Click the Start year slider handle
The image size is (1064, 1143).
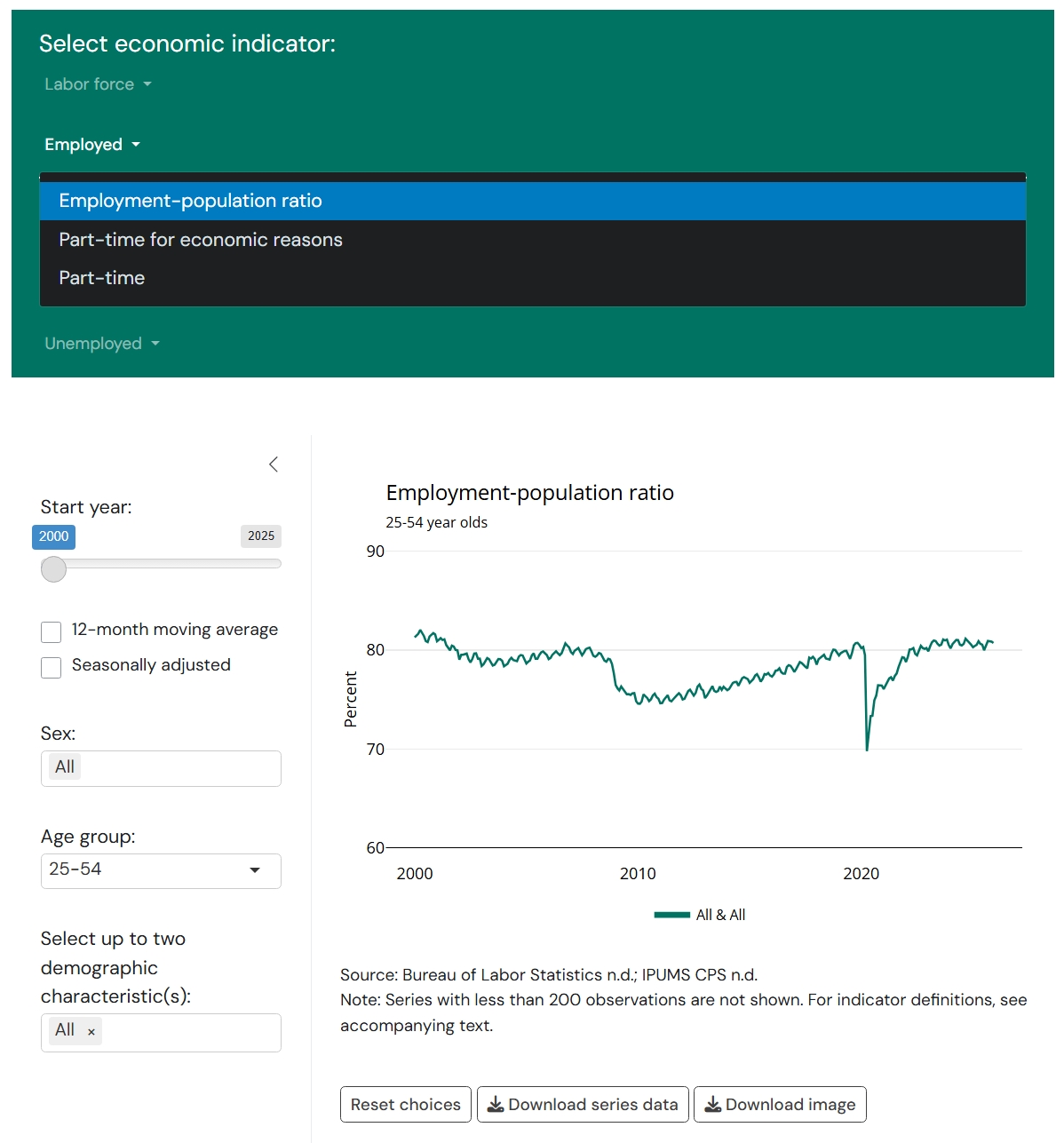pyautogui.click(x=54, y=569)
